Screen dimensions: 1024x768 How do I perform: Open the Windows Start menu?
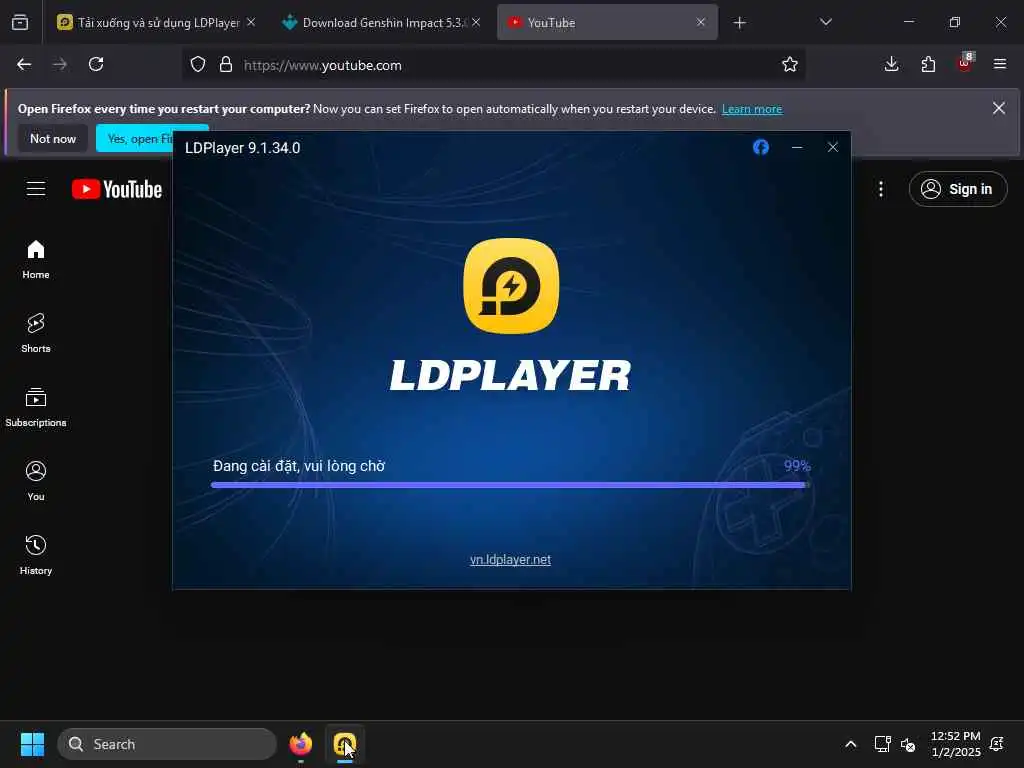click(x=32, y=744)
